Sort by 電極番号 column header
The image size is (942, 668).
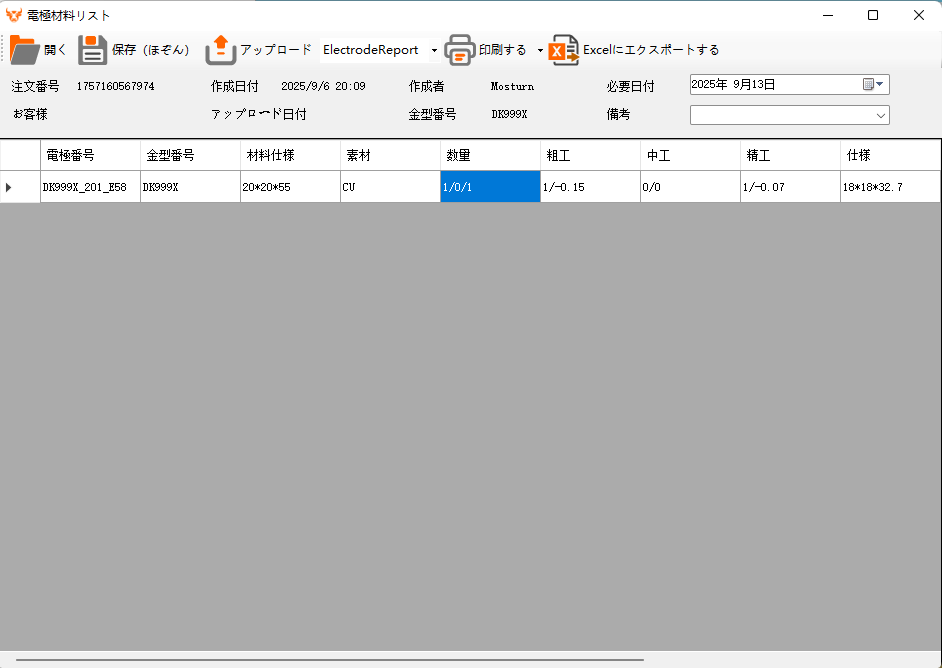tap(90, 156)
